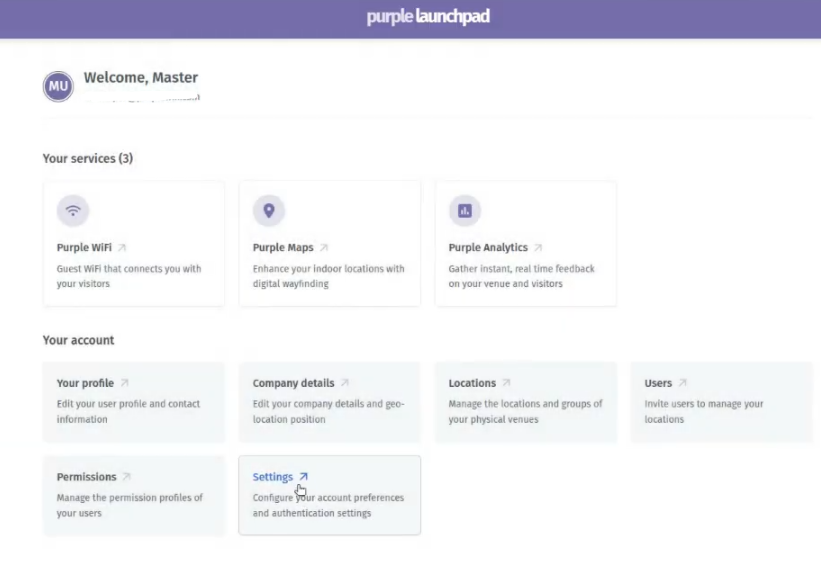The width and height of the screenshot is (821, 581).
Task: Click the Purple Maps location pin icon
Action: [269, 210]
